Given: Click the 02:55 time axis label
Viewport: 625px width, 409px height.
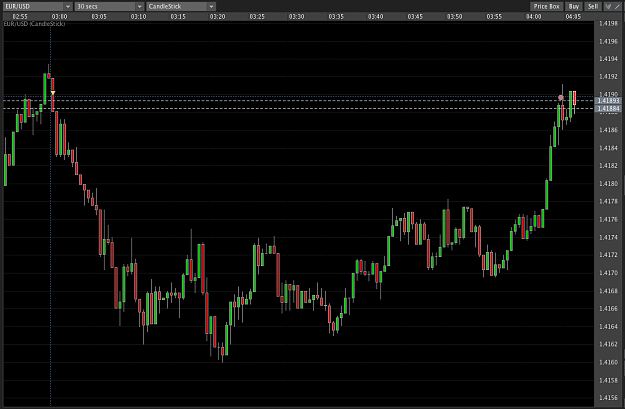Looking at the screenshot, I should [x=20, y=17].
